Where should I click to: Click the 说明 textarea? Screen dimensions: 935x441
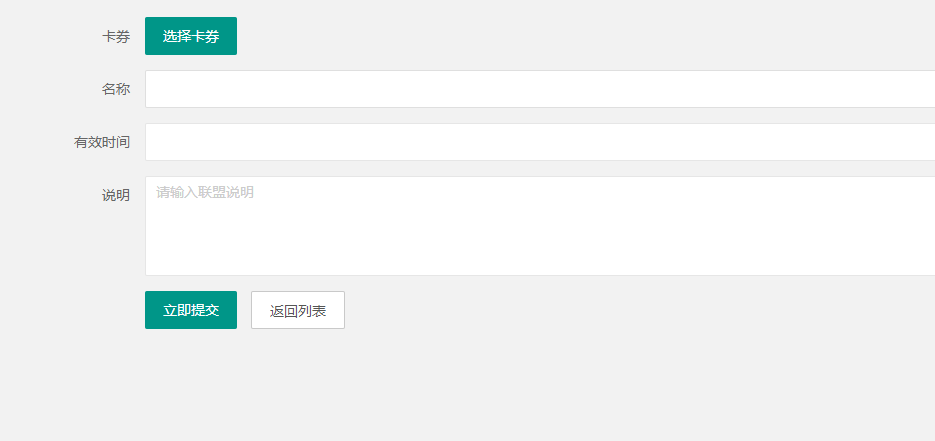tap(540, 226)
